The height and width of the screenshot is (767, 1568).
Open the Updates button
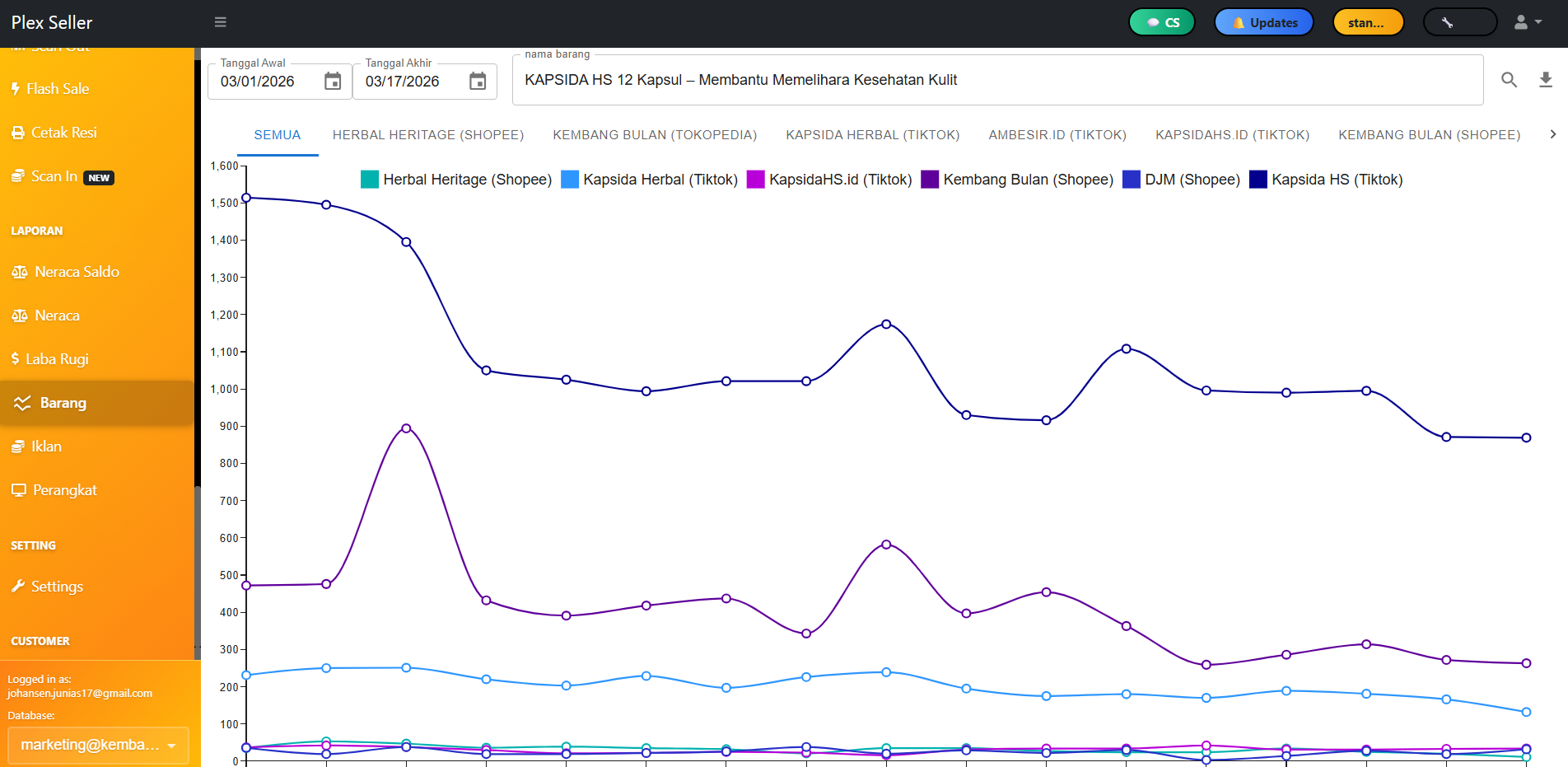point(1263,22)
